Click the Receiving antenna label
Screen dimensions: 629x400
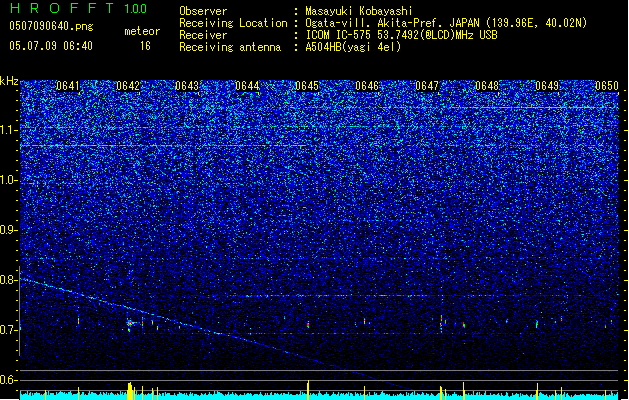[x=230, y=47]
